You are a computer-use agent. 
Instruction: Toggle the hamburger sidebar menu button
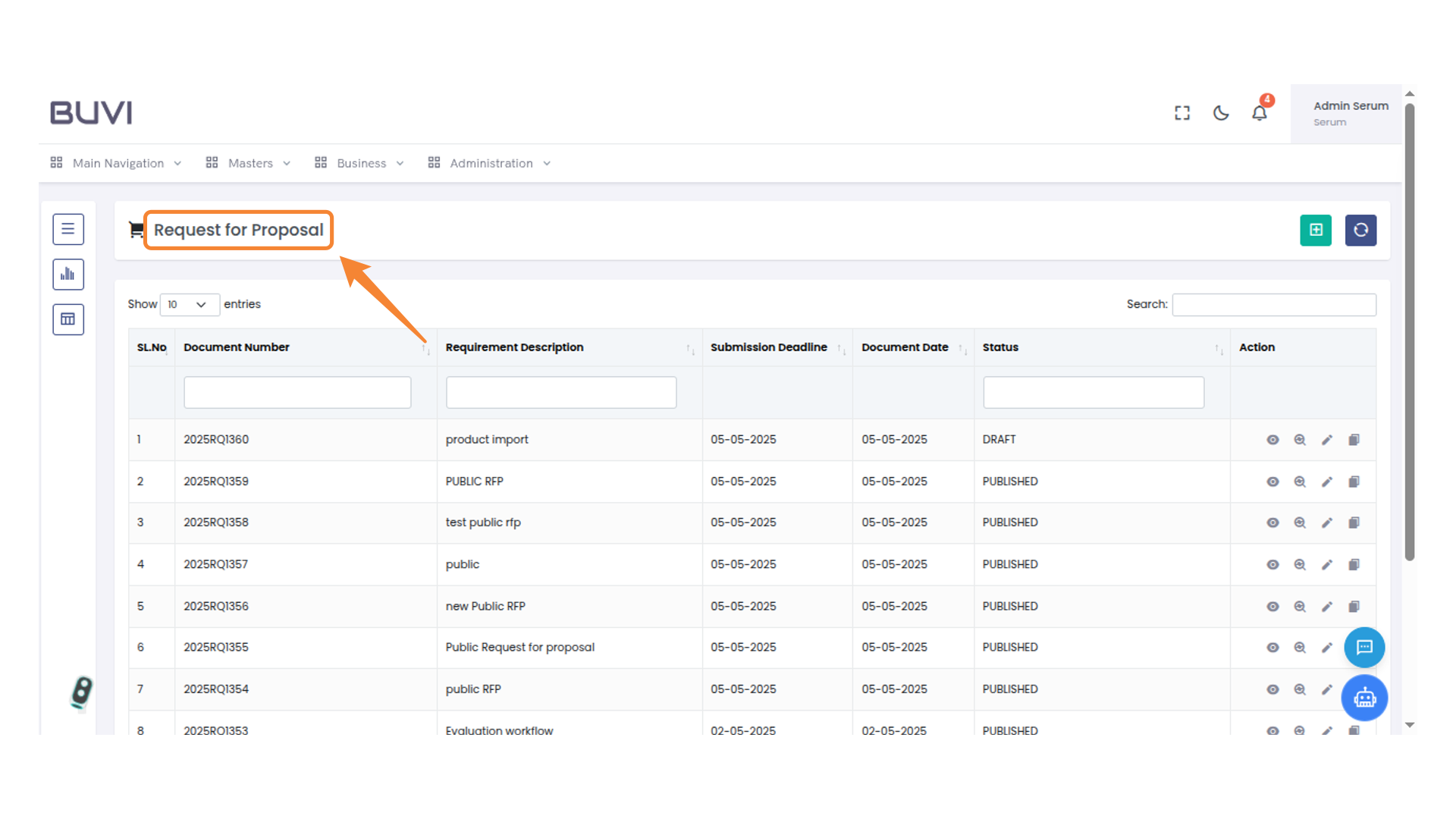click(x=68, y=229)
